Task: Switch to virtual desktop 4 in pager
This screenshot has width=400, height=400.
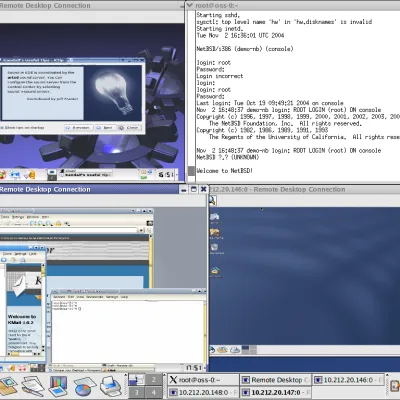Action: coord(153,392)
